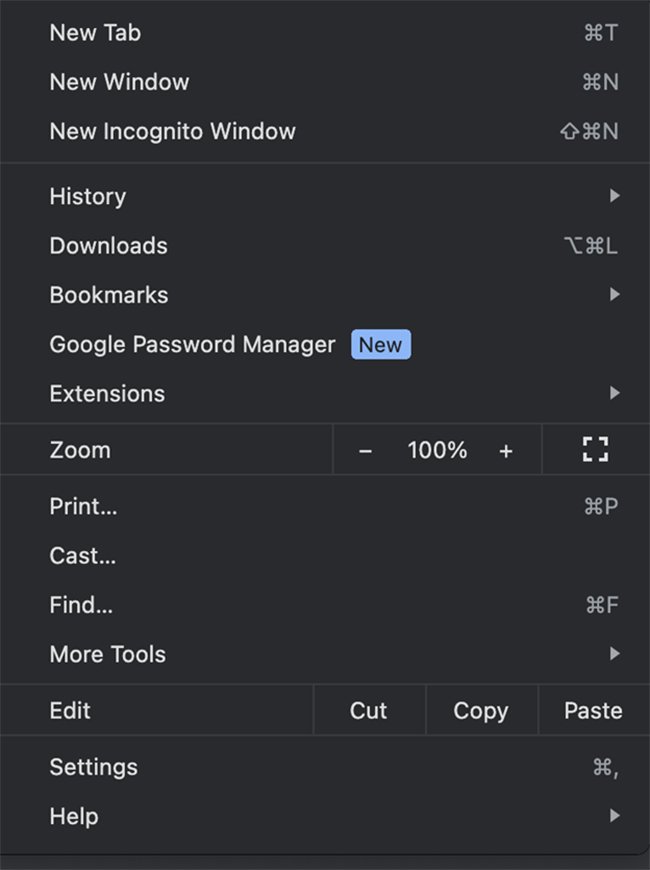Open a New Window
The image size is (650, 870).
[x=119, y=82]
